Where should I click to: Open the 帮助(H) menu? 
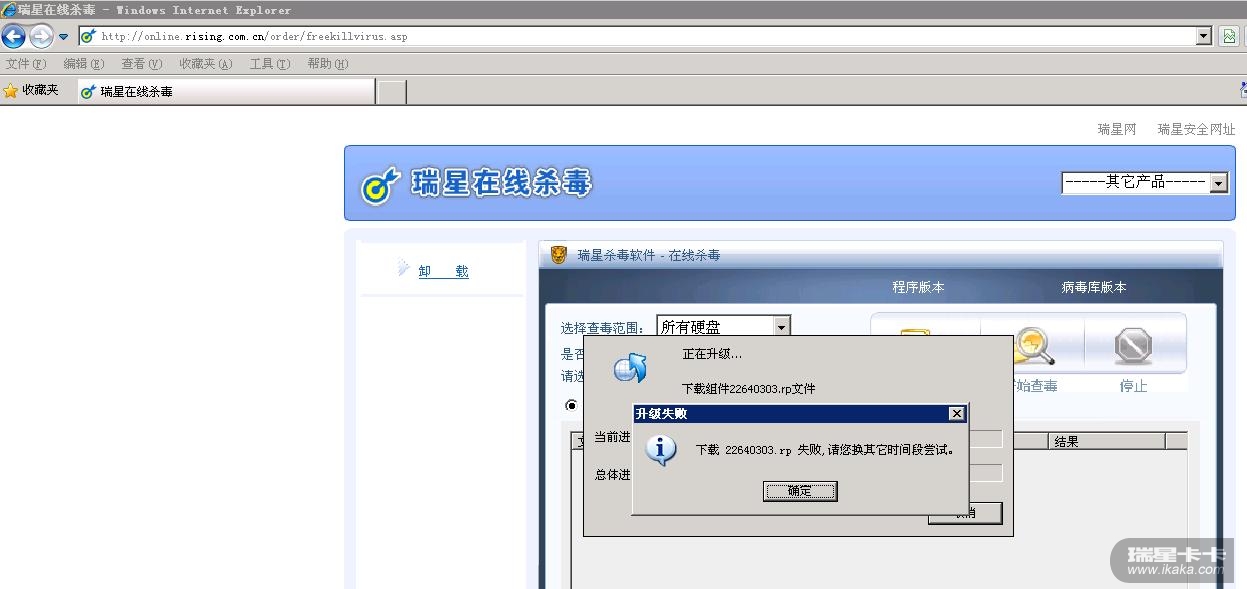point(328,64)
